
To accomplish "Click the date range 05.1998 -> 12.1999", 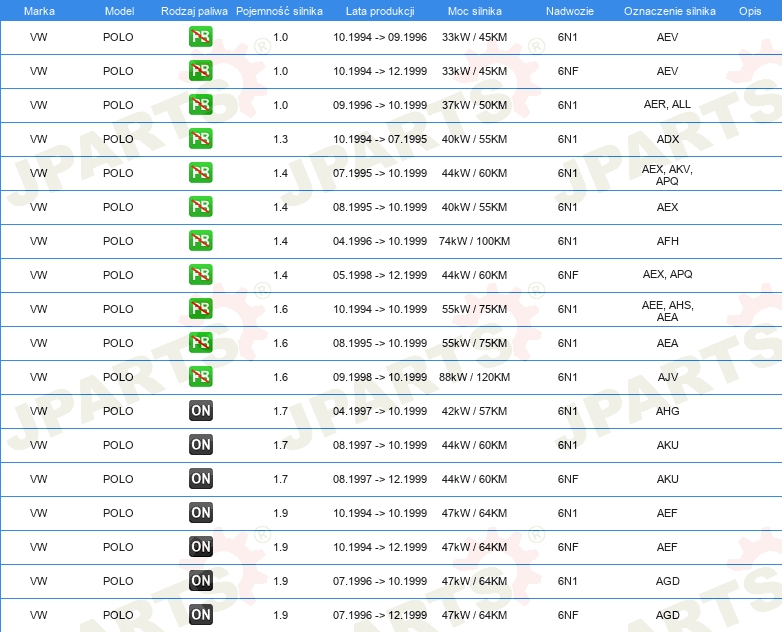I will [x=380, y=275].
